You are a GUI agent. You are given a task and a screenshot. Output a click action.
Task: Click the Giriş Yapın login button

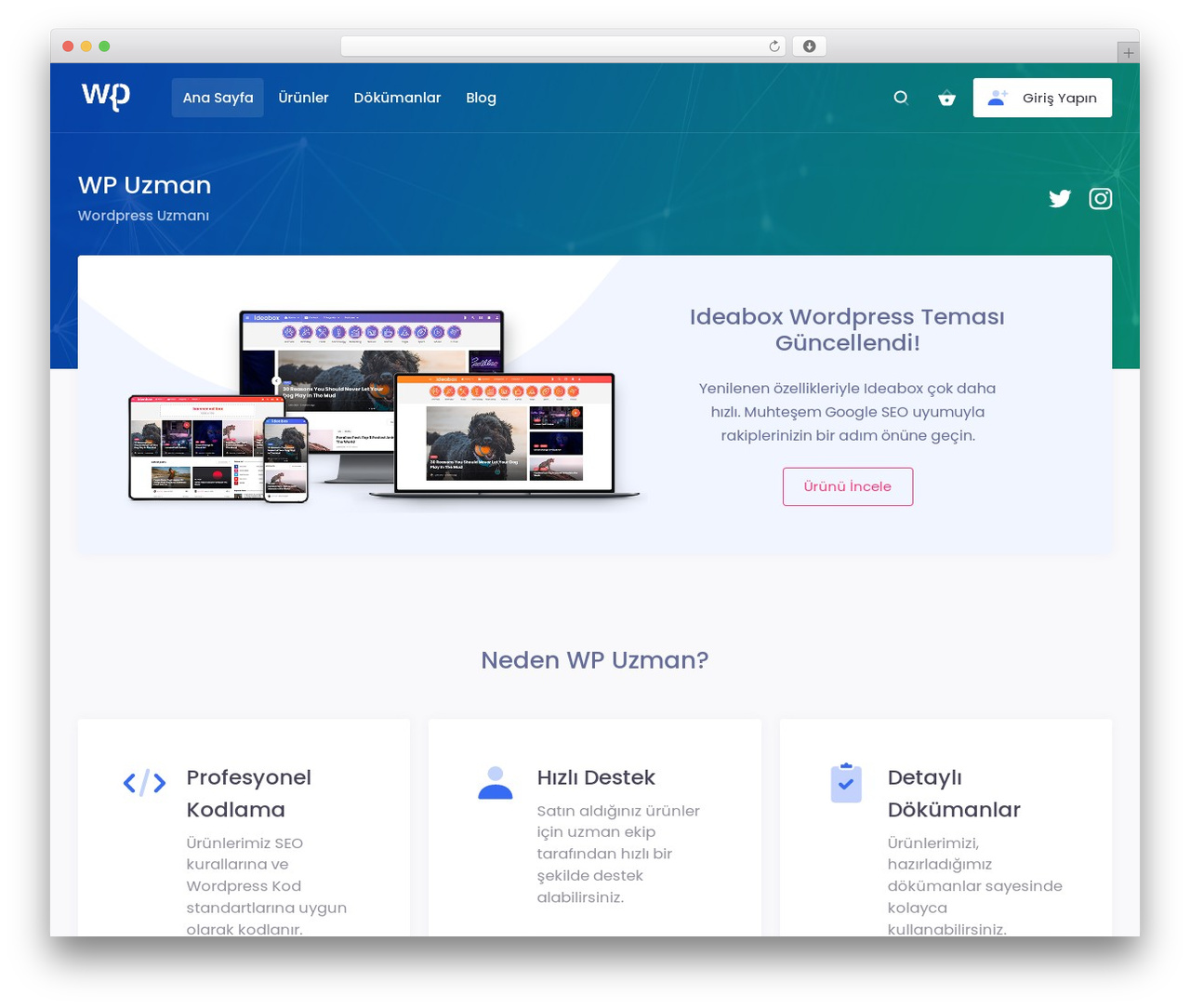[x=1042, y=98]
